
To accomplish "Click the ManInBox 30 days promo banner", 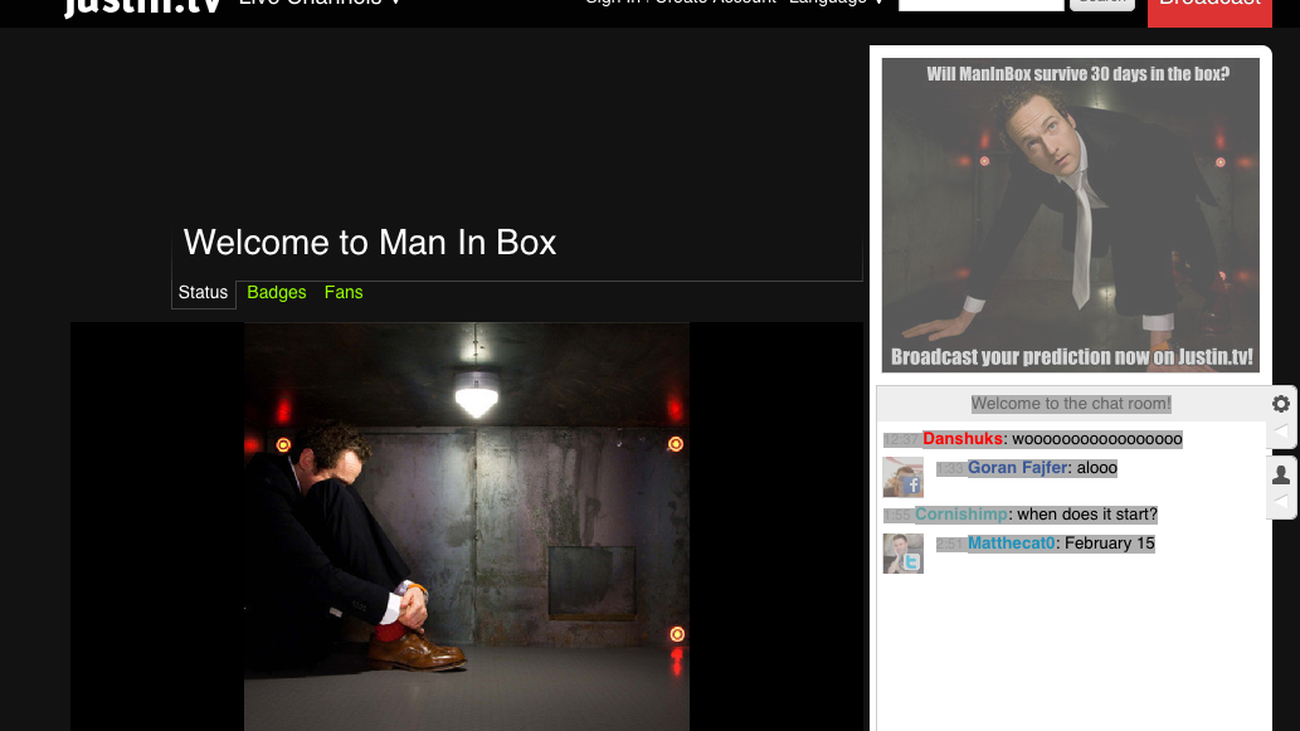I will point(1070,215).
